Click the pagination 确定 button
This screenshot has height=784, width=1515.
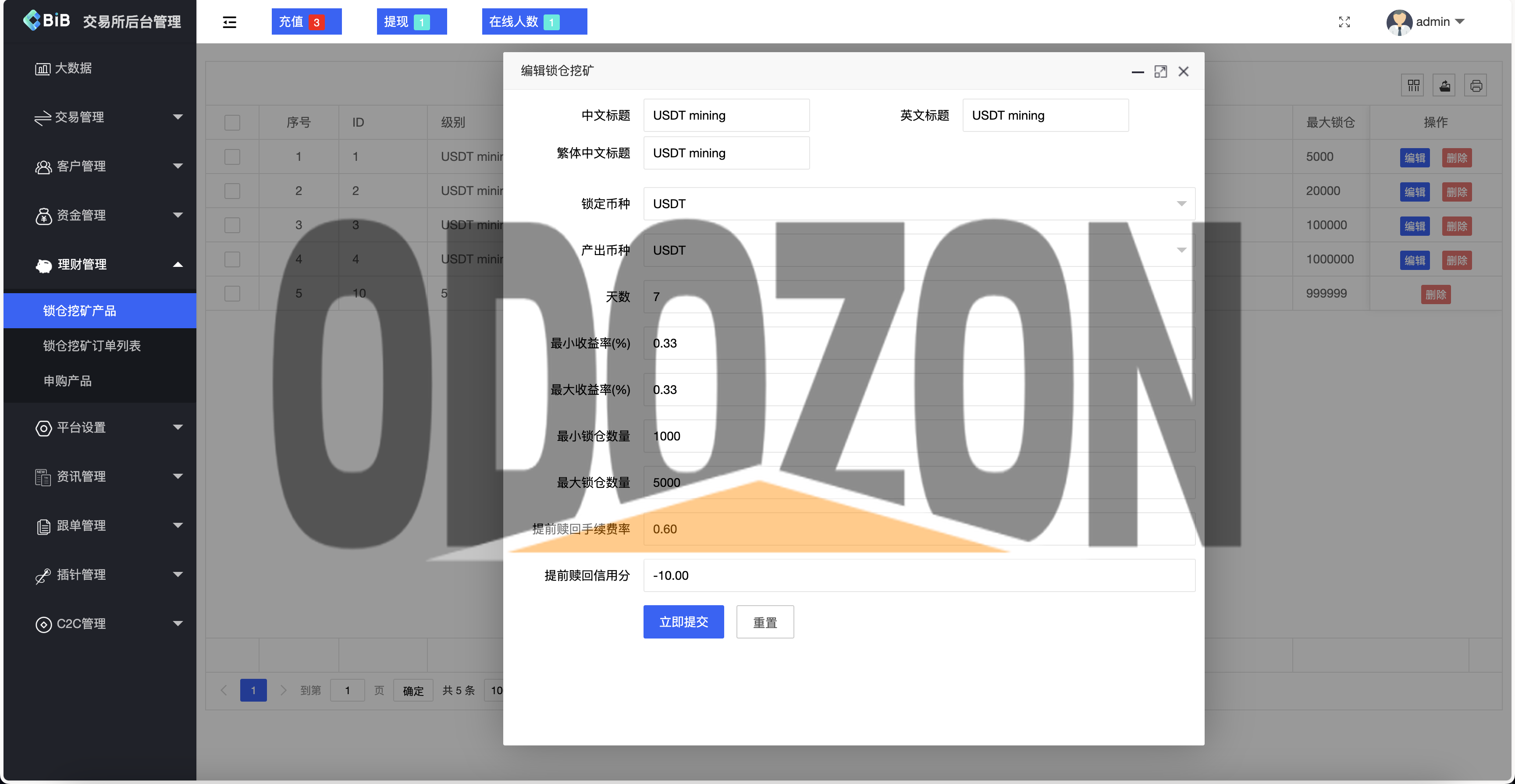click(413, 691)
